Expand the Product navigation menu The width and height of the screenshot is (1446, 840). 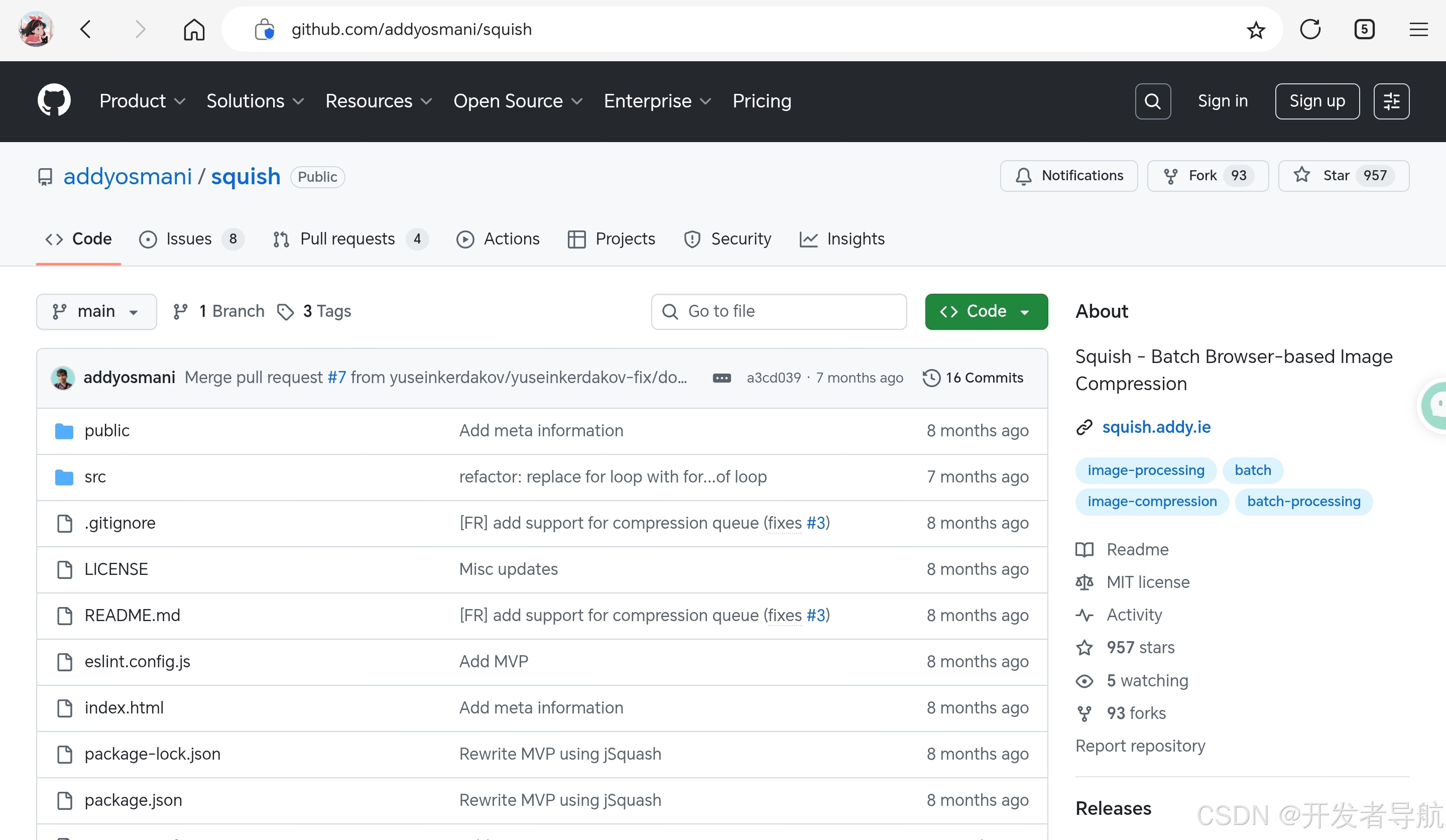click(x=142, y=101)
